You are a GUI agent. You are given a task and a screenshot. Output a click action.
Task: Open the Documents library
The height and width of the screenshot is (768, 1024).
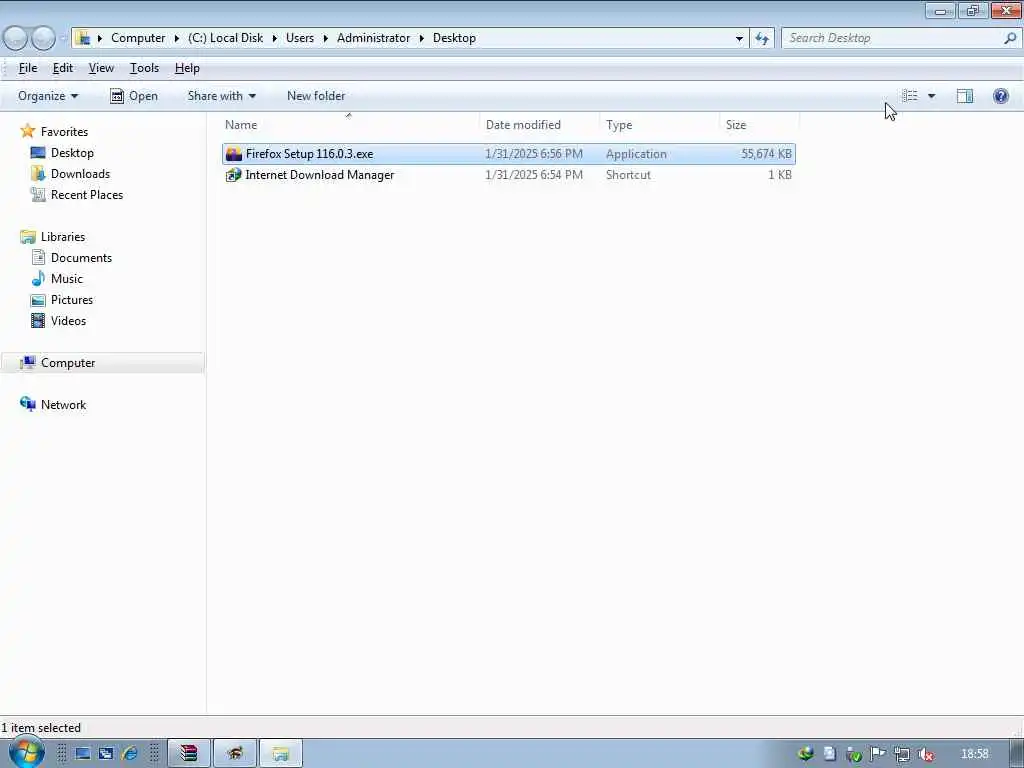[x=81, y=257]
